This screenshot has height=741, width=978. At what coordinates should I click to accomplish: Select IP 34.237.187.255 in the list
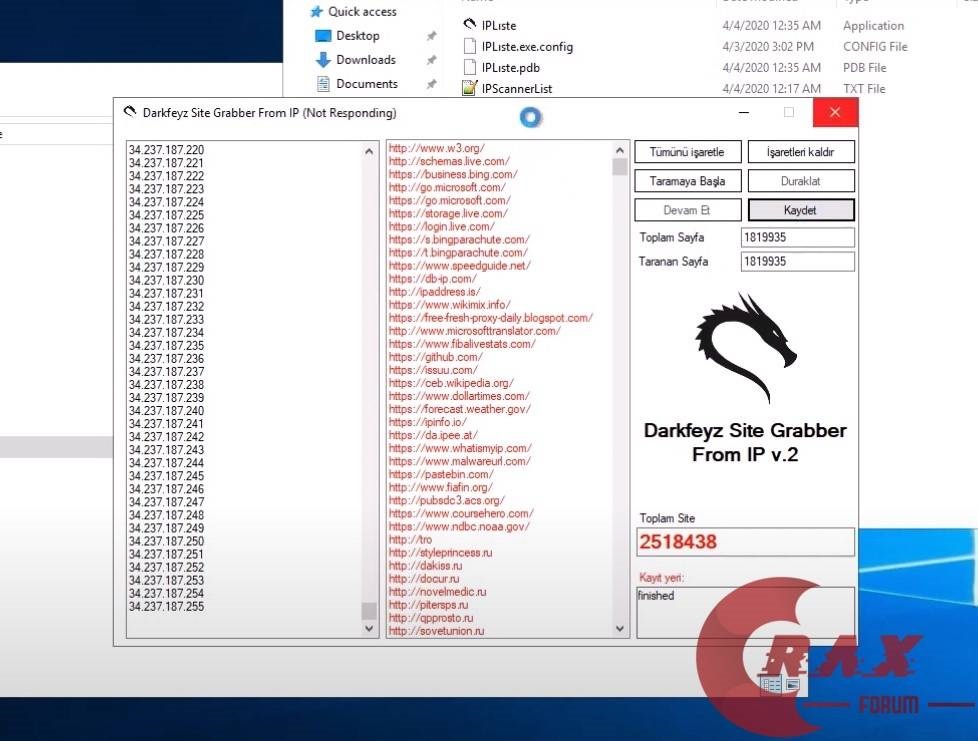click(167, 606)
